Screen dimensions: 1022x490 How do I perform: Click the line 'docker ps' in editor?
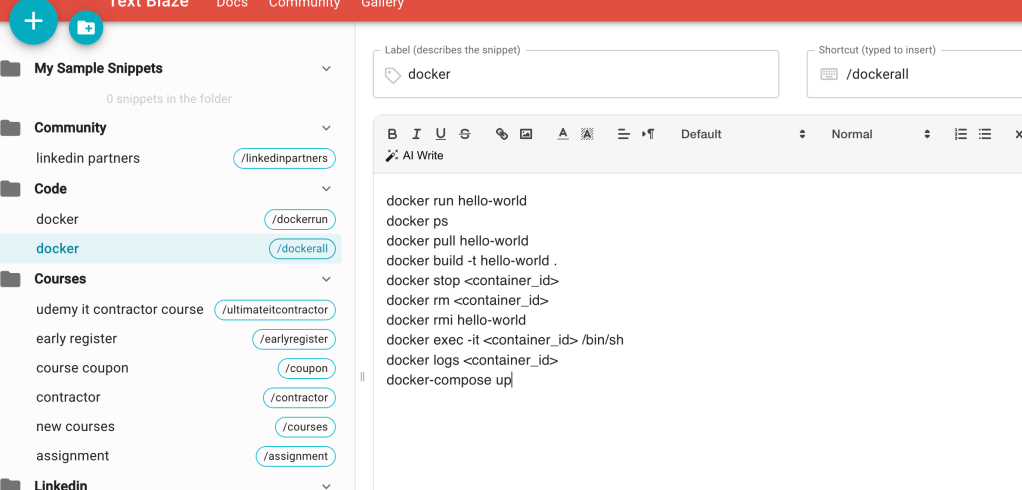(417, 221)
